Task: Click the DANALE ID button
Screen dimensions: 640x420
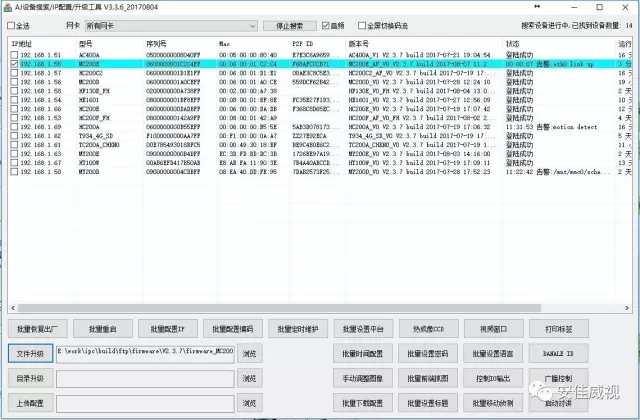Action: (x=558, y=354)
